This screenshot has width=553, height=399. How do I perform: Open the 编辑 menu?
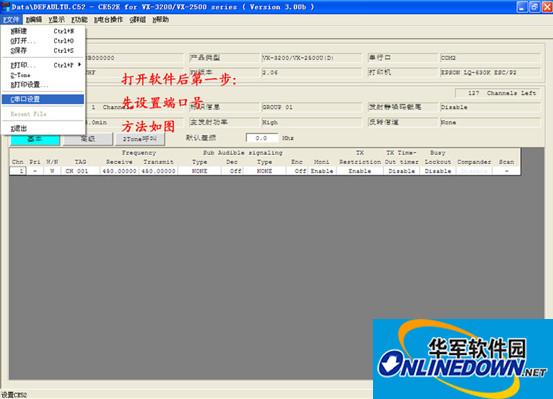[x=34, y=20]
